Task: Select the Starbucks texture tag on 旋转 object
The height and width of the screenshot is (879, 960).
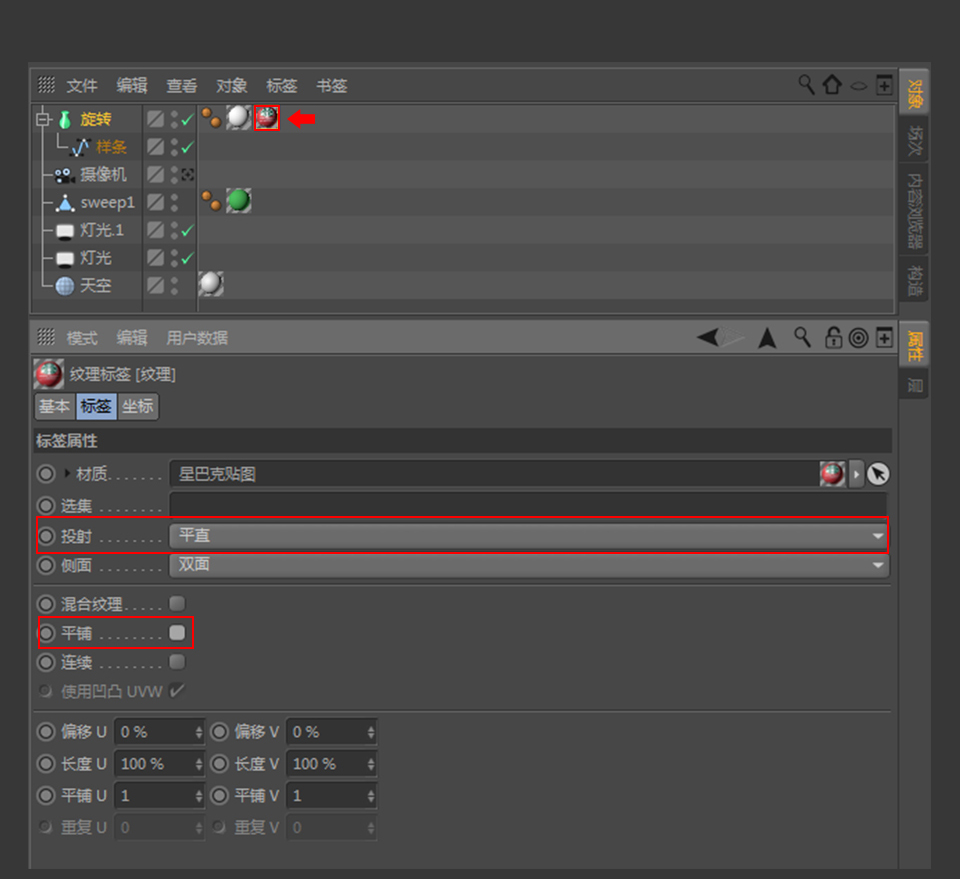Action: [266, 118]
